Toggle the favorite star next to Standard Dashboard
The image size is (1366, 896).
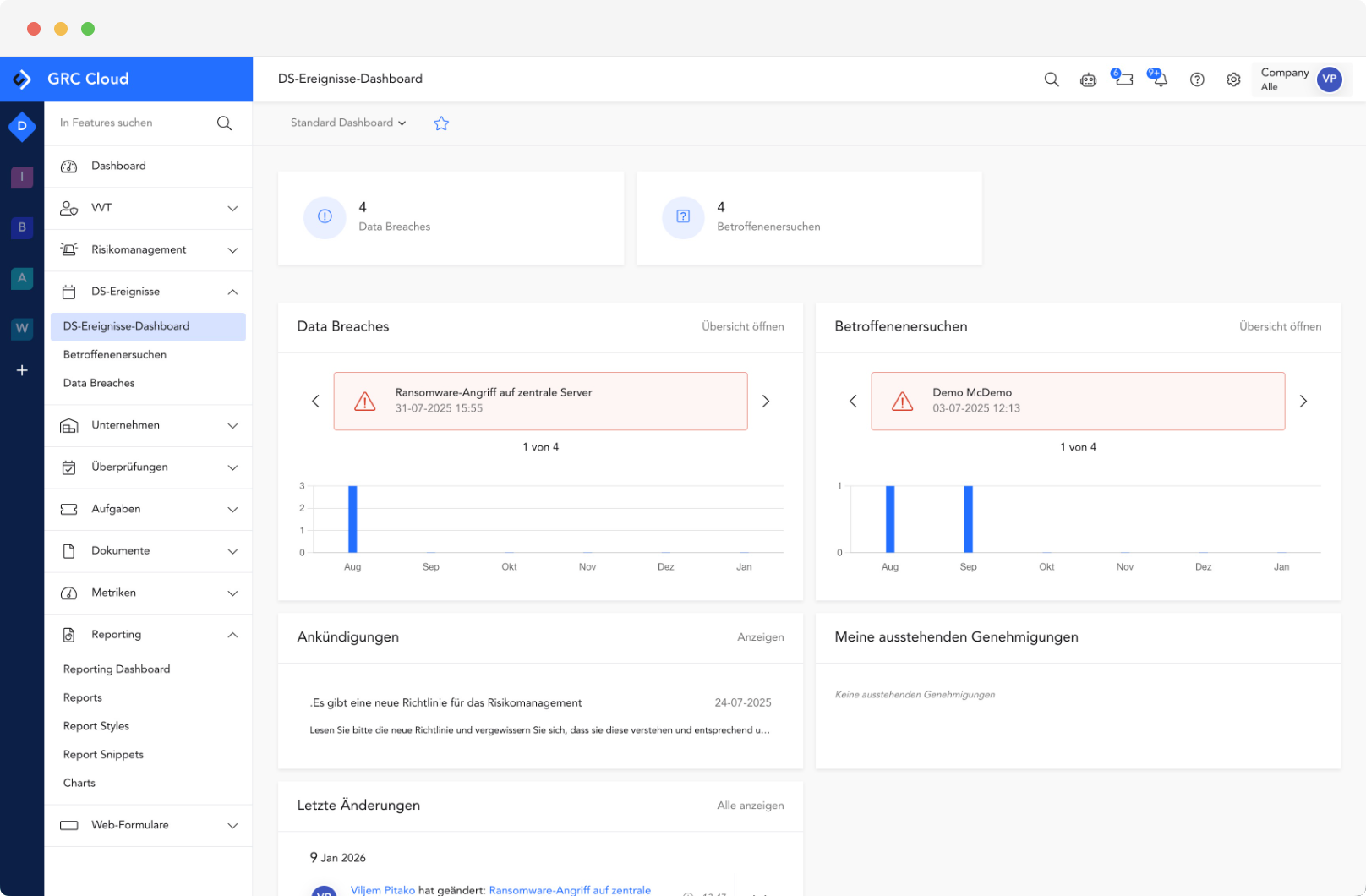pyautogui.click(x=440, y=123)
